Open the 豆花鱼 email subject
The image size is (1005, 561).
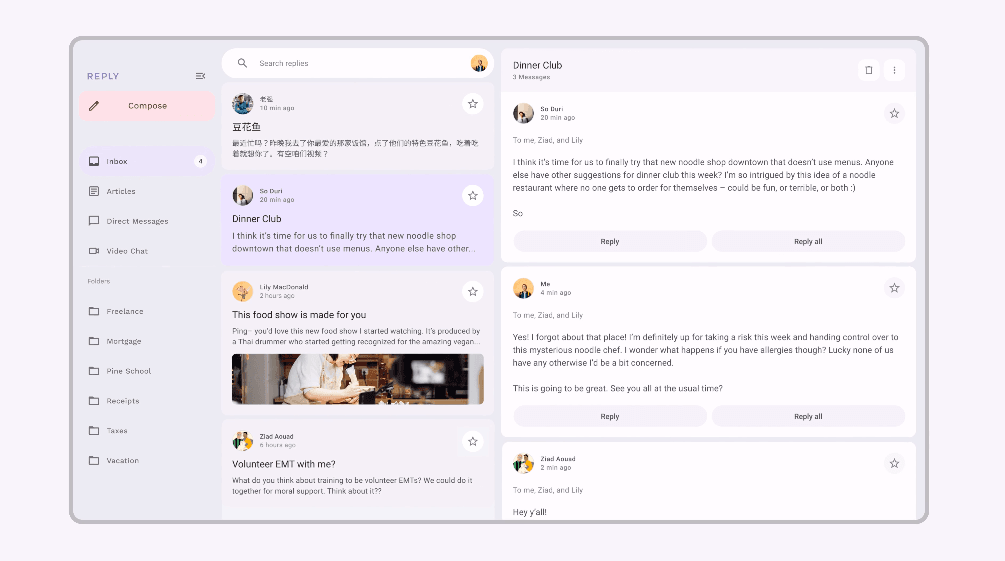[246, 127]
